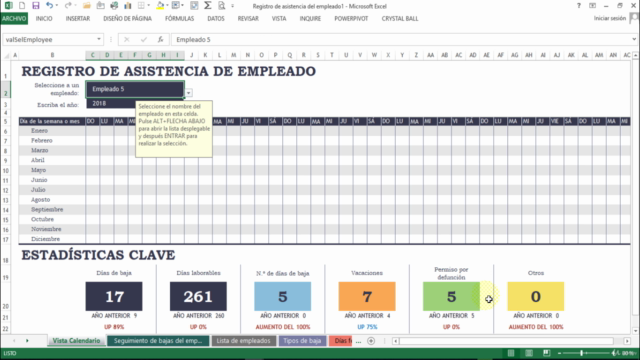Click Iniciar sesión link
Viewport: 640px width, 360px height.
coord(610,18)
